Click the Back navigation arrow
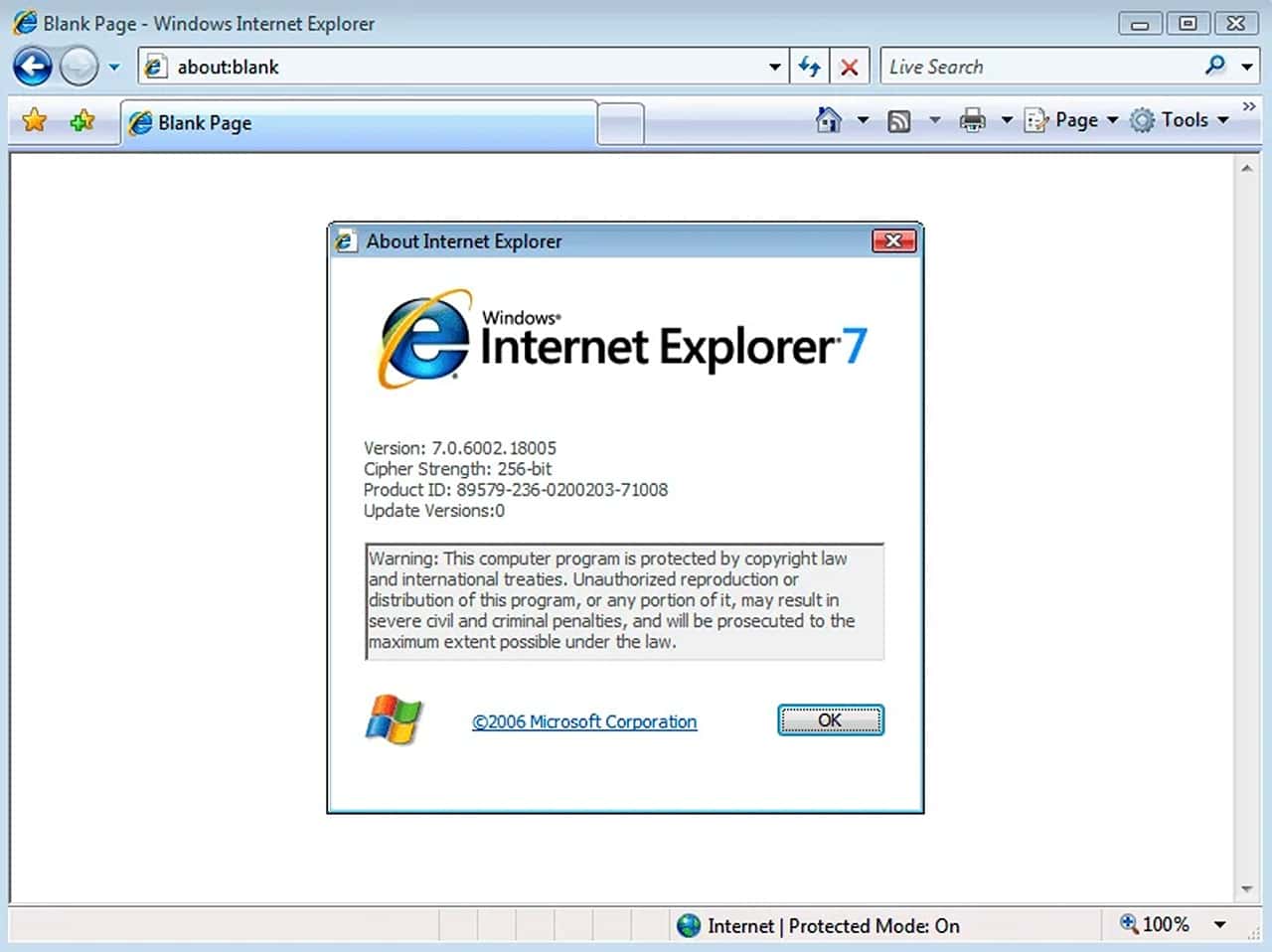The height and width of the screenshot is (952, 1272). pos(33,68)
